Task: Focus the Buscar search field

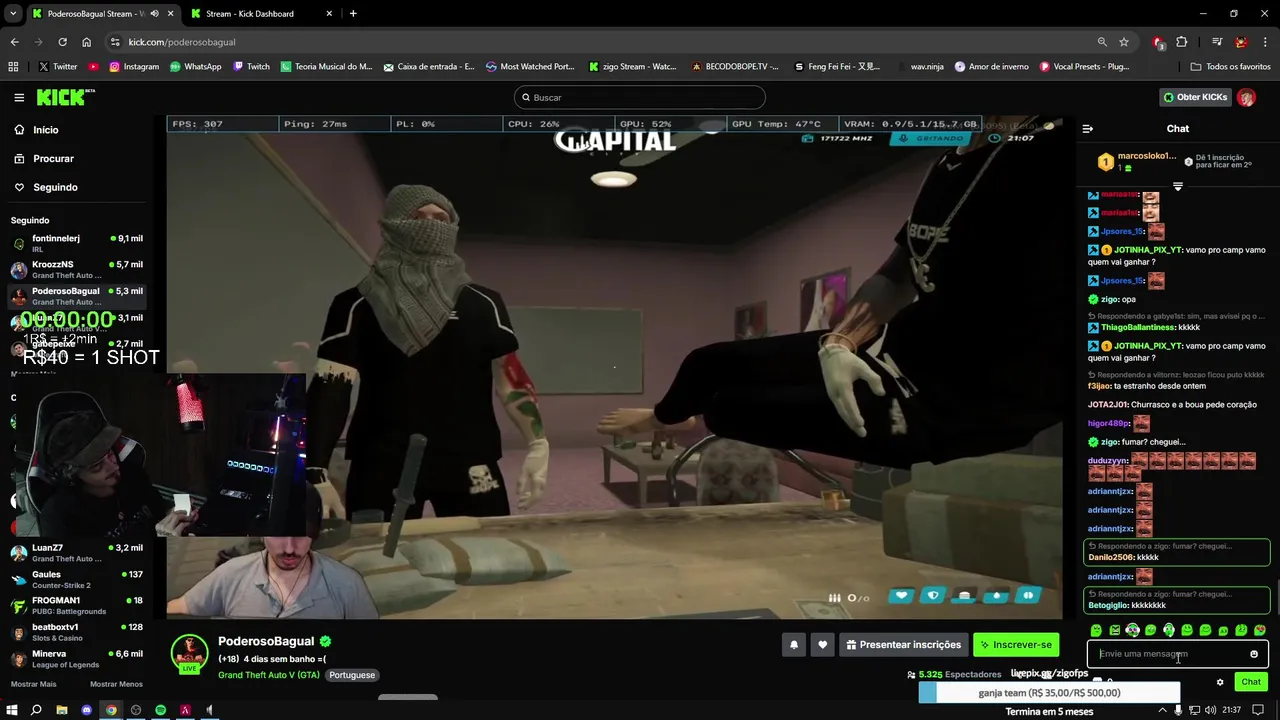Action: (640, 97)
